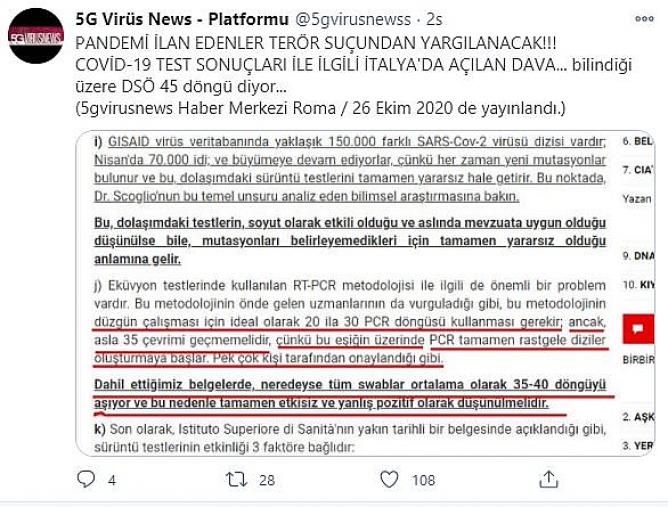Image resolution: width=668 pixels, height=507 pixels.
Task: Like the tweet with the heart icon
Action: (389, 480)
